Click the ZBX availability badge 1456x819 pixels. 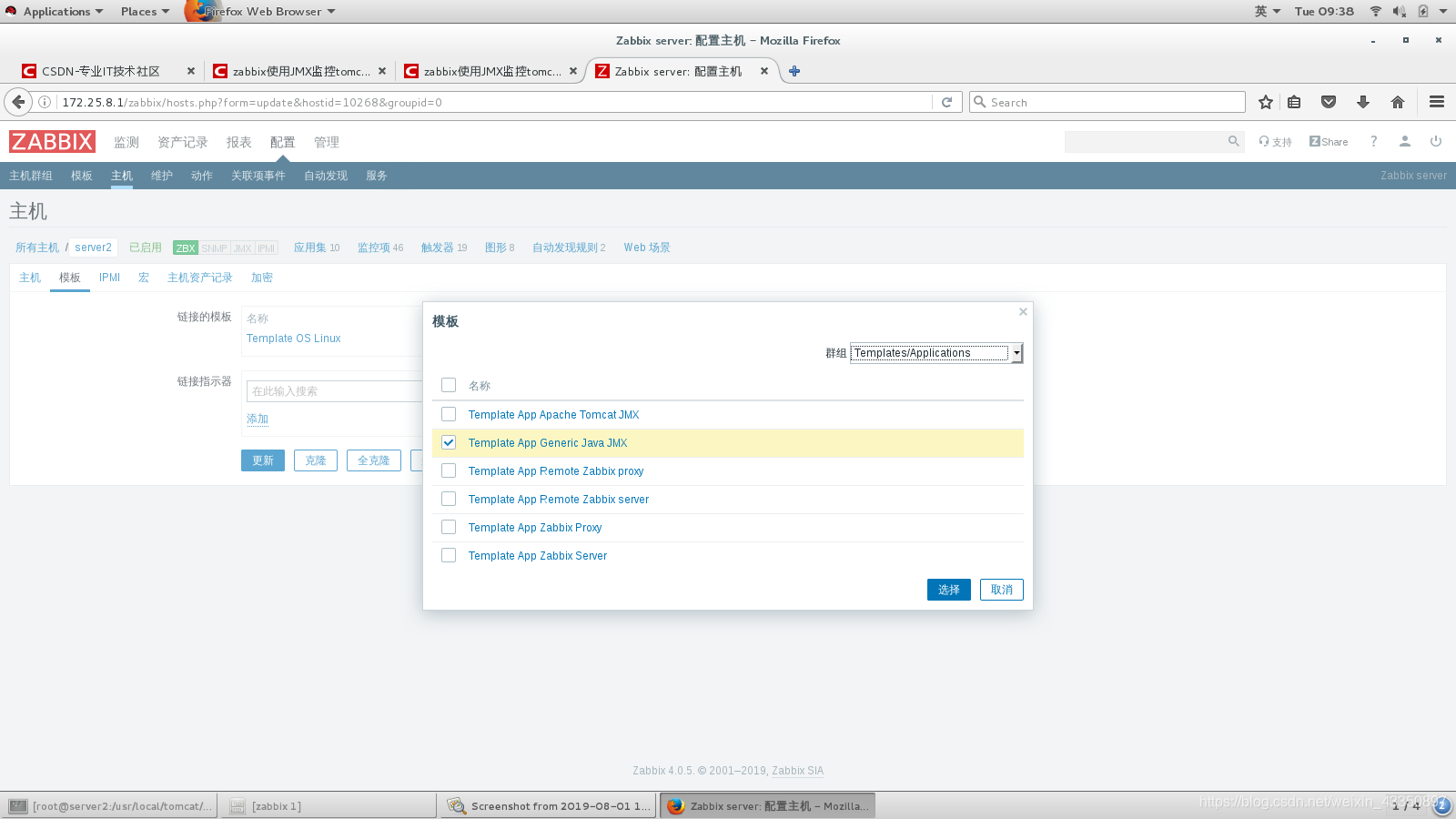pyautogui.click(x=186, y=248)
